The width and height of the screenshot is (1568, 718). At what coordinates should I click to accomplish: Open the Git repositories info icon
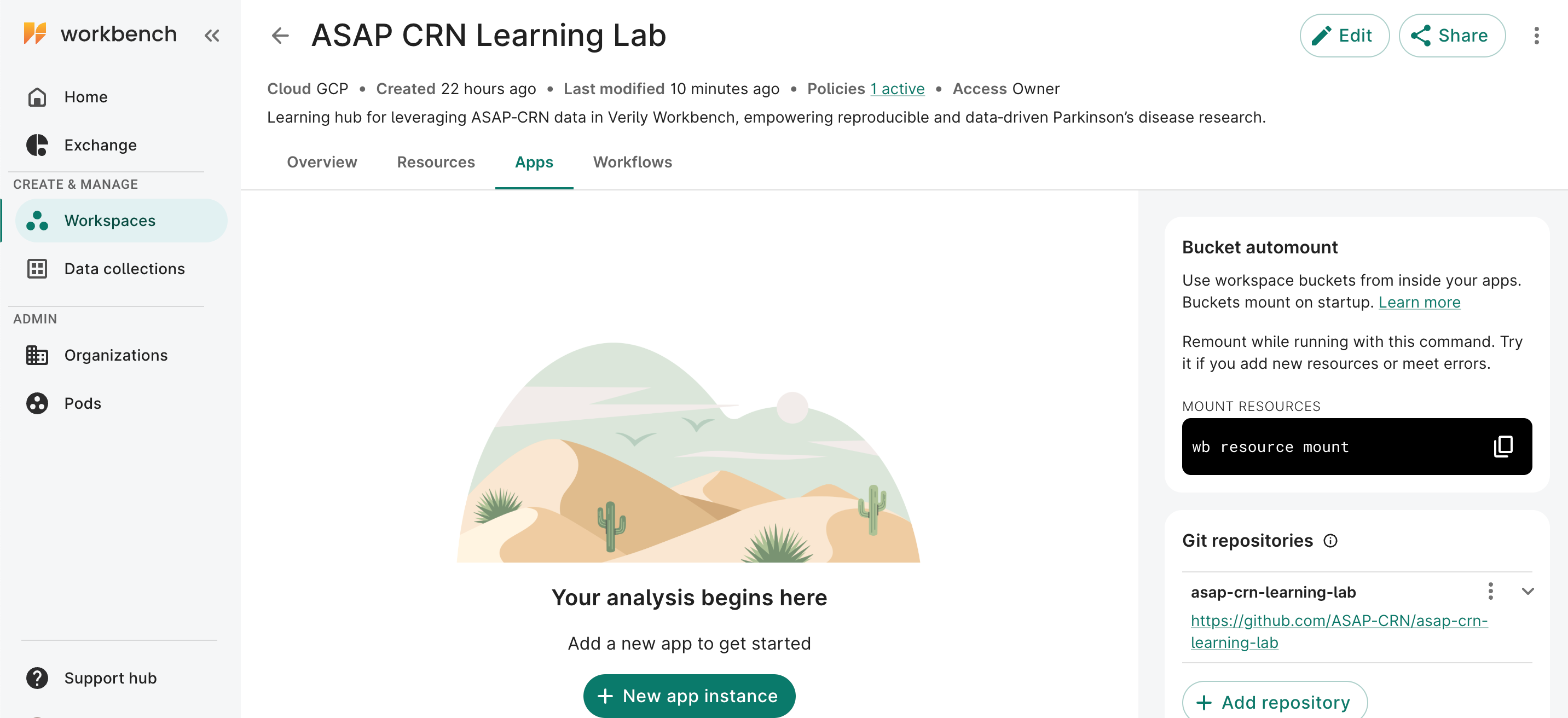click(1330, 541)
